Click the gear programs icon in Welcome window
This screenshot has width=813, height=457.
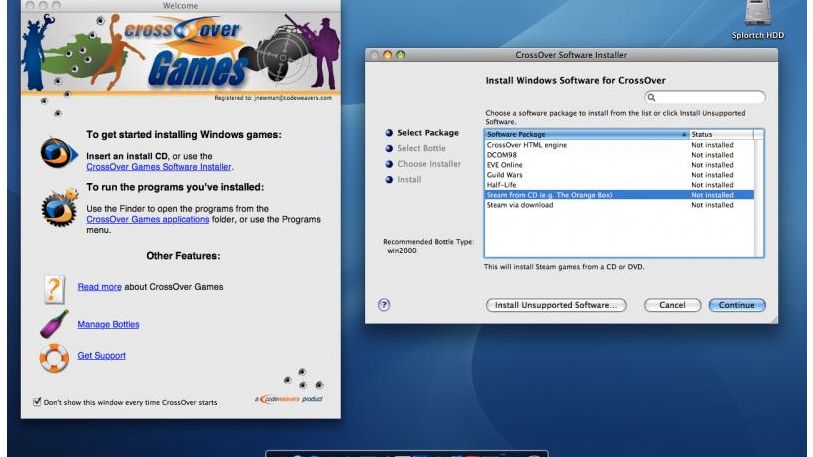point(60,207)
